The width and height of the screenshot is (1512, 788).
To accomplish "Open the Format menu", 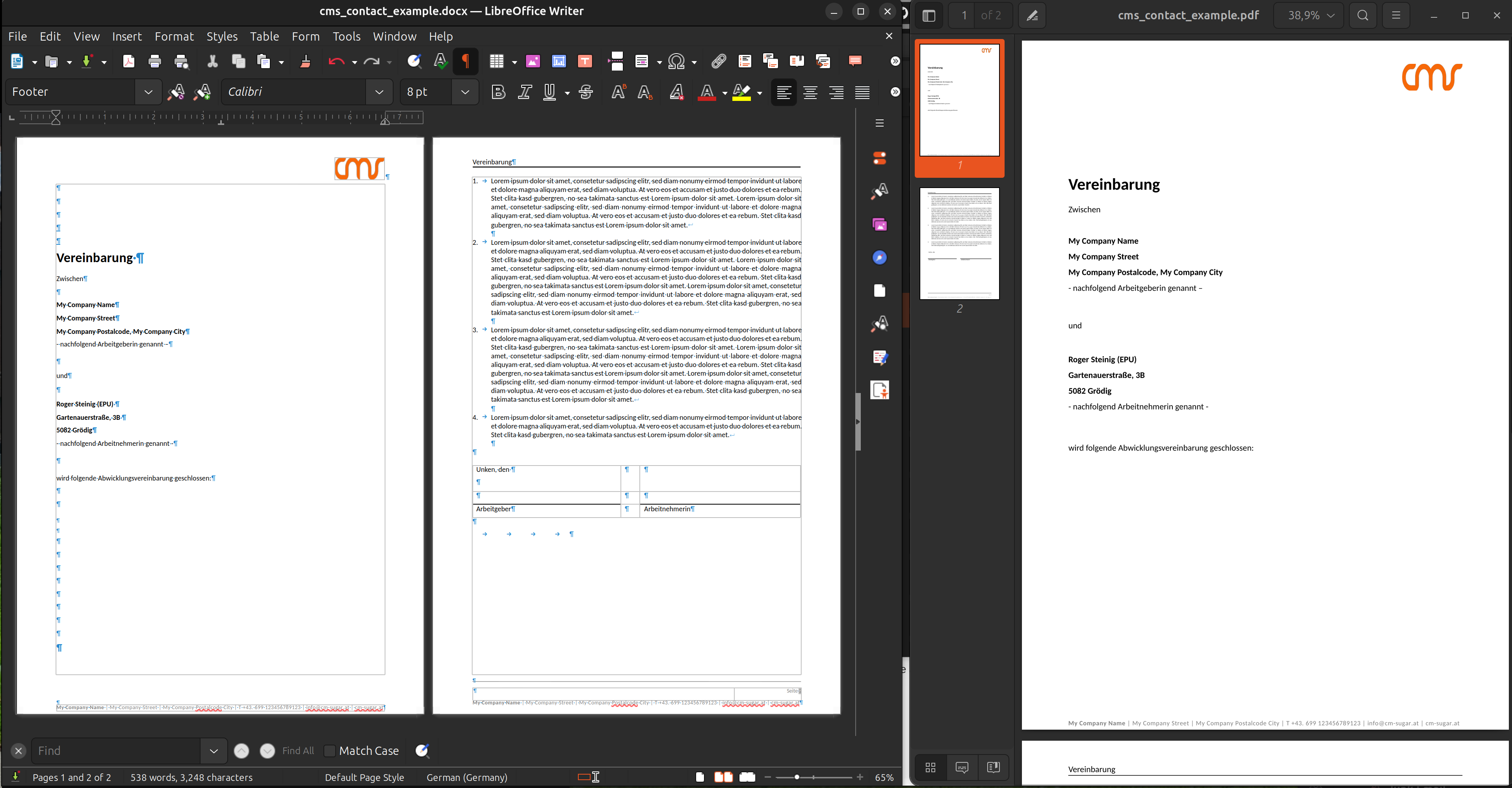I will 174,36.
